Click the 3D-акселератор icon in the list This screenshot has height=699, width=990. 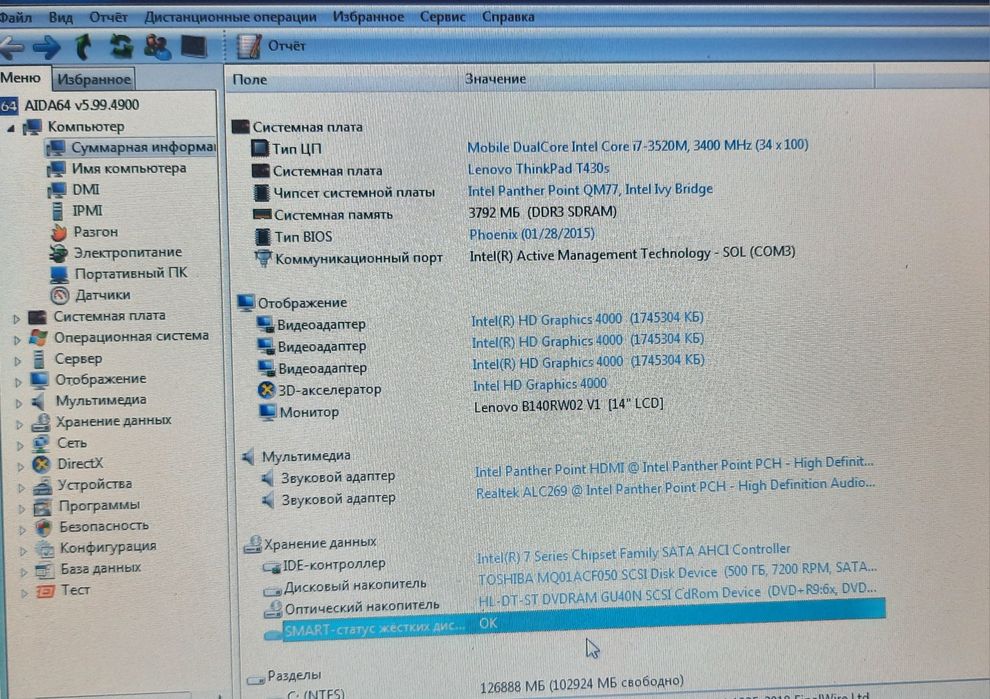[x=266, y=390]
